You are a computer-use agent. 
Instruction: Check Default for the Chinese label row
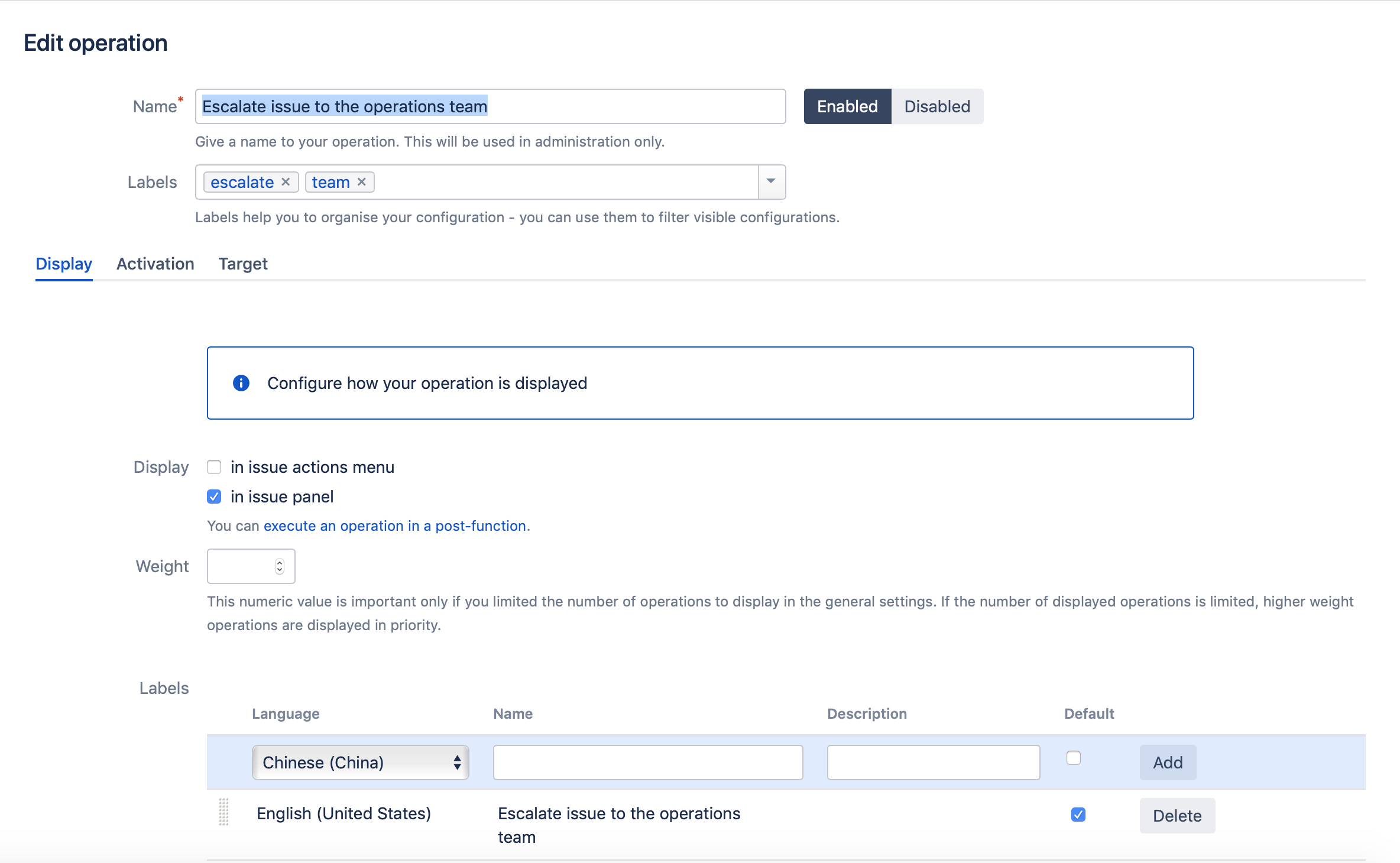pyautogui.click(x=1074, y=757)
